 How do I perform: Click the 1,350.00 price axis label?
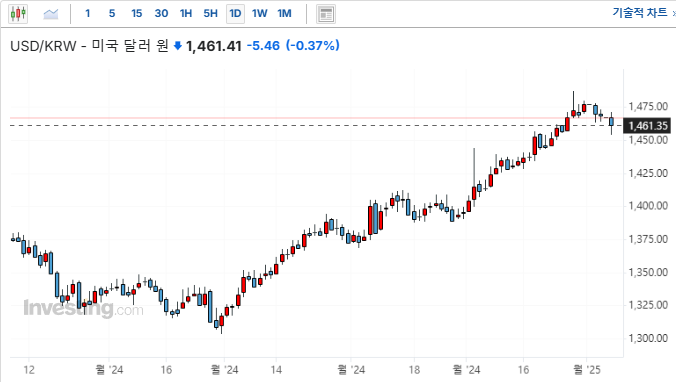(x=648, y=272)
